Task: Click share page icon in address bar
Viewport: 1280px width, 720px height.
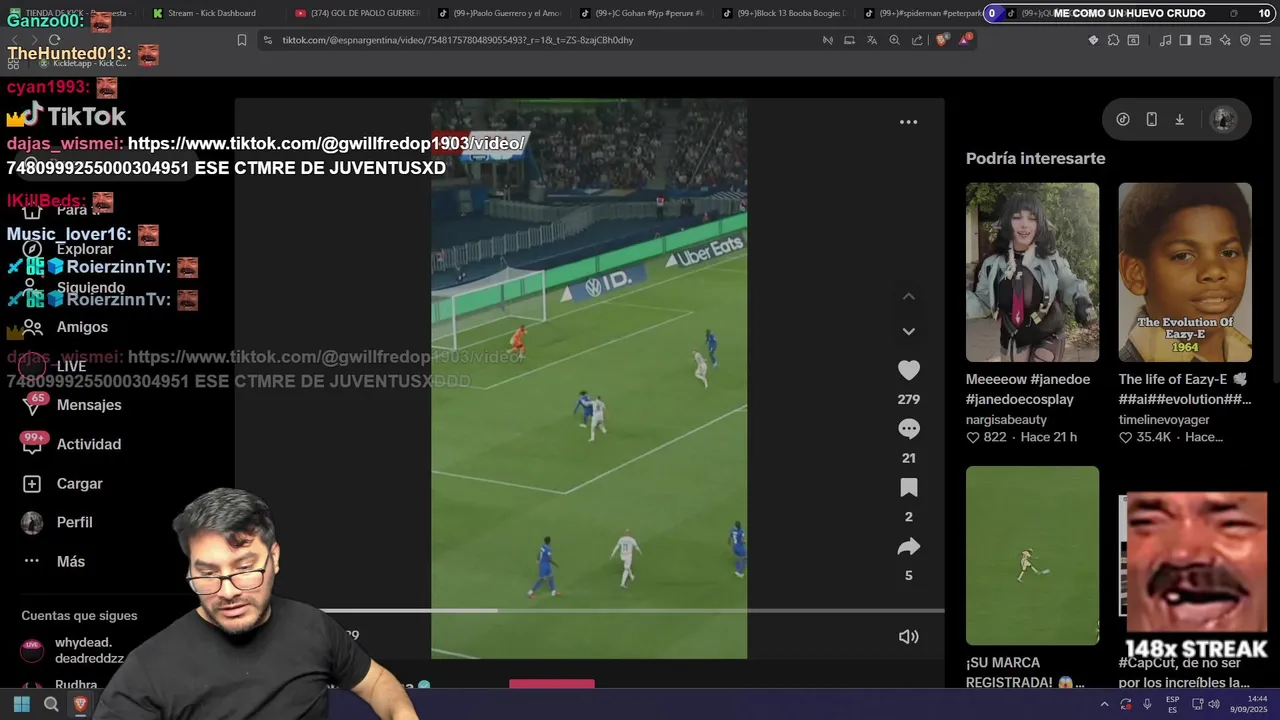Action: tap(917, 40)
